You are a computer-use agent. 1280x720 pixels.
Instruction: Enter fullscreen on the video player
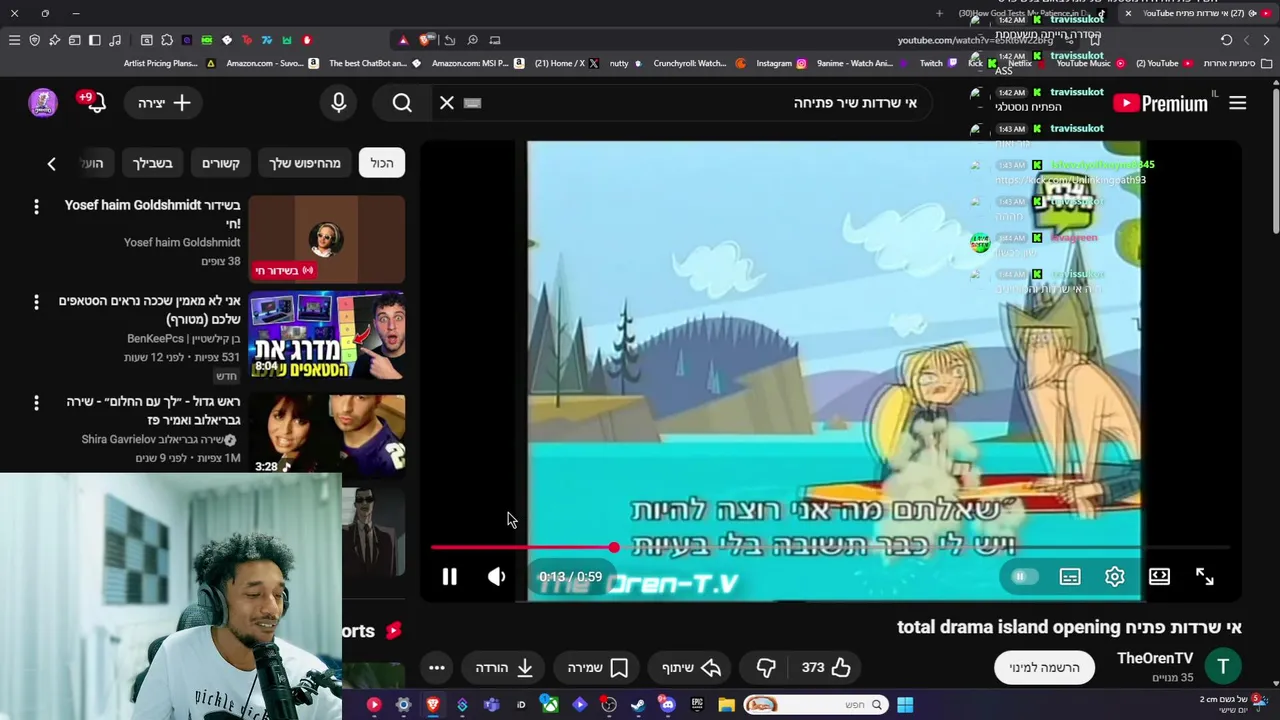(1204, 577)
